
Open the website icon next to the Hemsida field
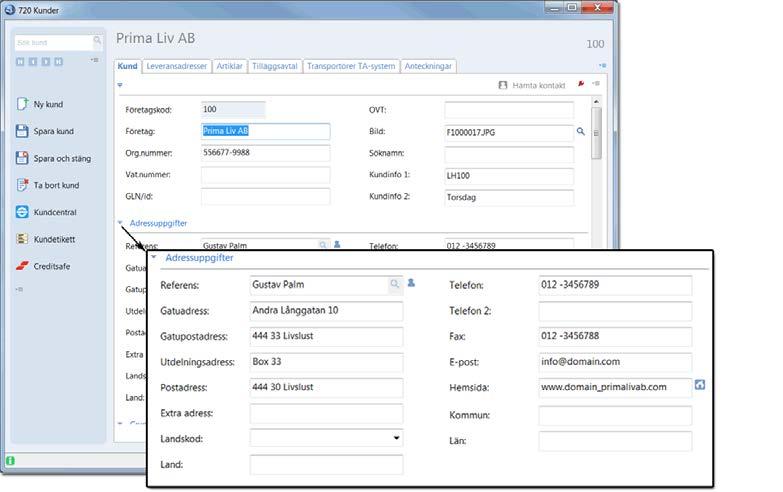click(x=700, y=385)
